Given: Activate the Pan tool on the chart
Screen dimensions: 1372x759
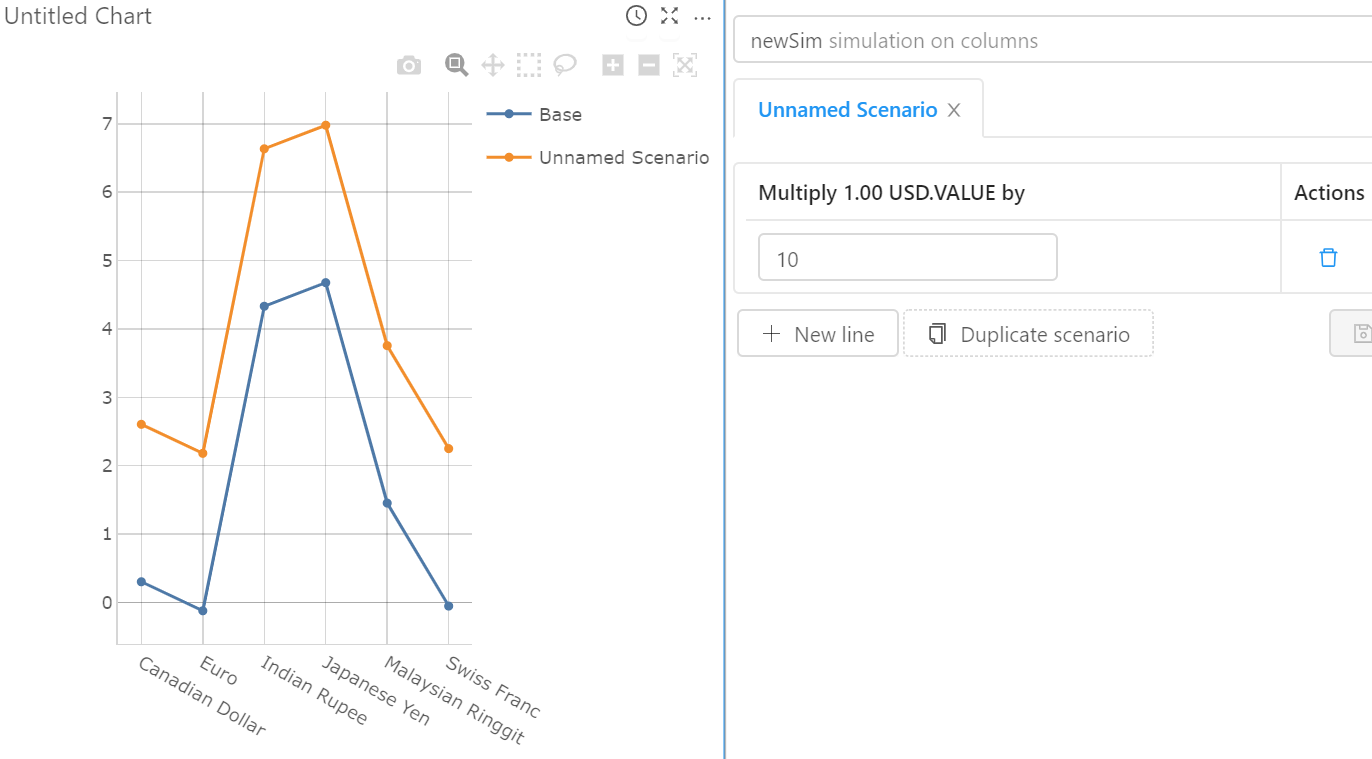Looking at the screenshot, I should [492, 64].
